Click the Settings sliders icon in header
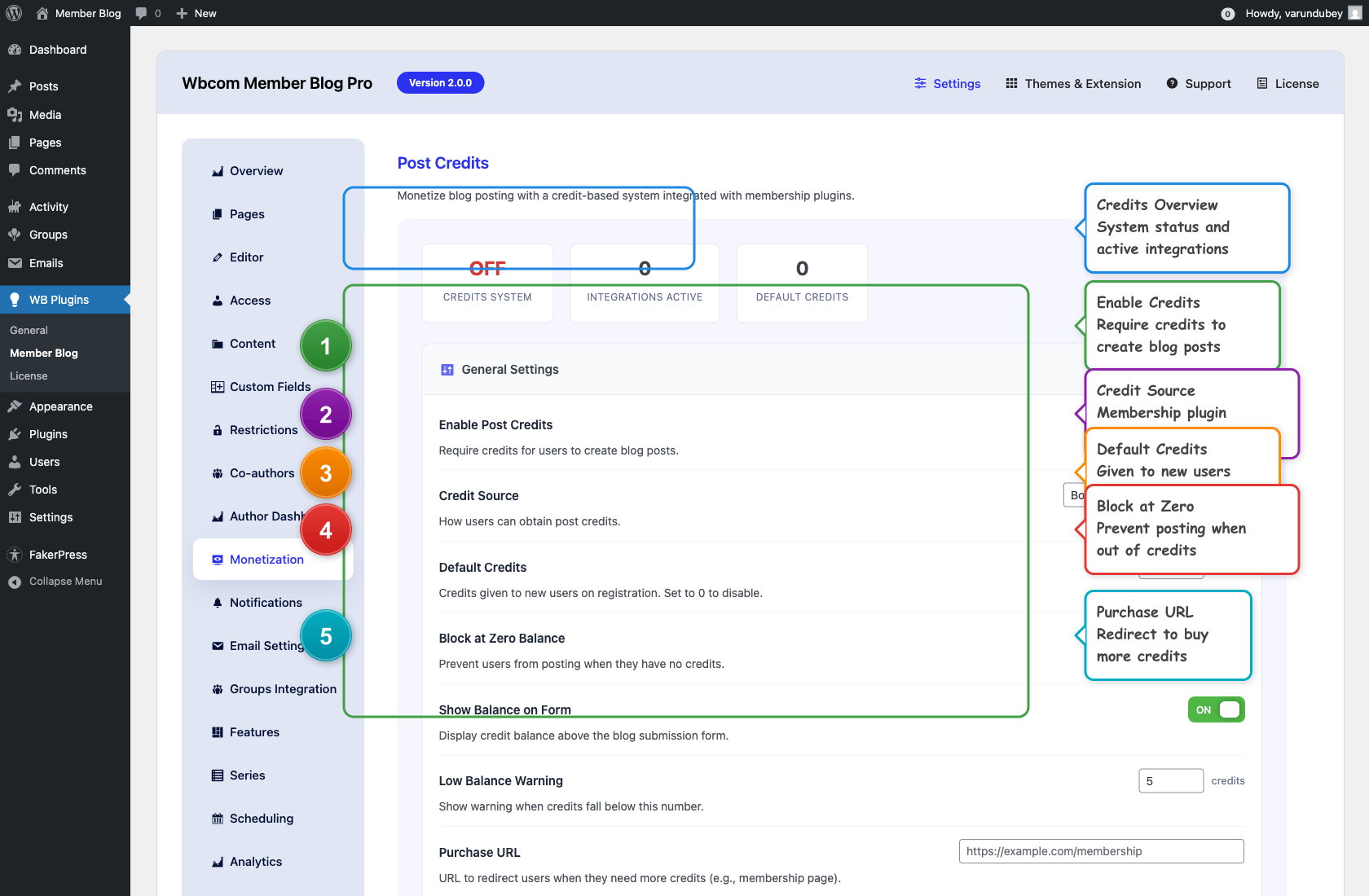This screenshot has height=896, width=1369. tap(920, 83)
